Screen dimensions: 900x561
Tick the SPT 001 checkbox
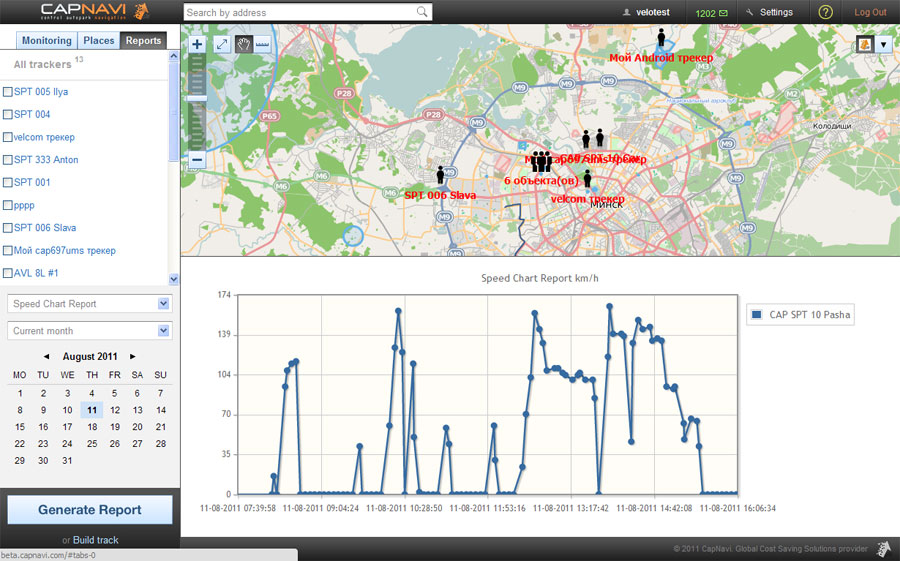[7, 183]
